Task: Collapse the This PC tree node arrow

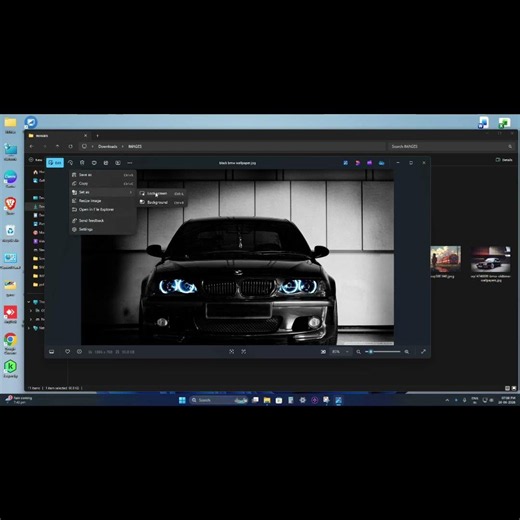Action: [x=29, y=302]
